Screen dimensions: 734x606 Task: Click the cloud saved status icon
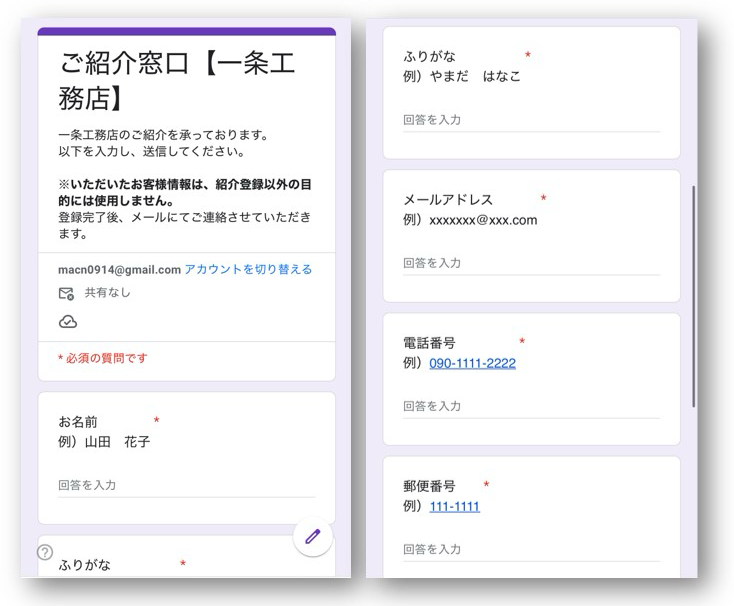(68, 322)
